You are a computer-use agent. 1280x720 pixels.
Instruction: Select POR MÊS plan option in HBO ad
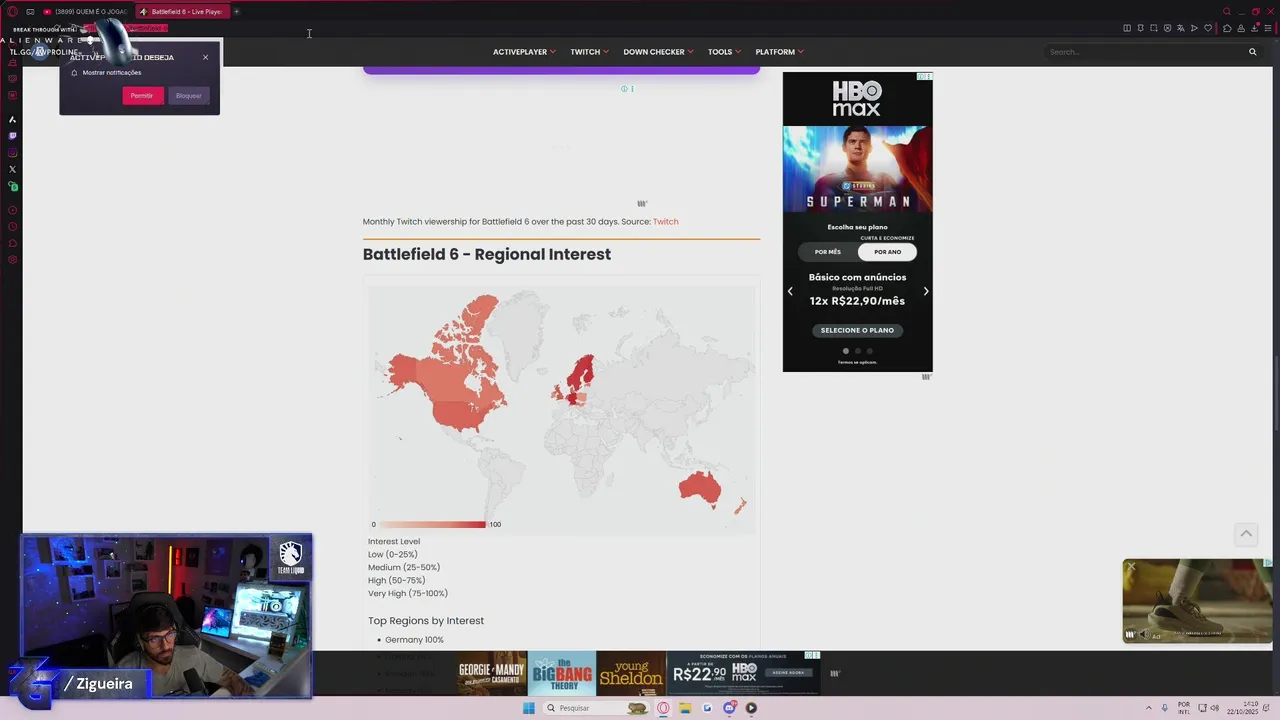pos(828,252)
